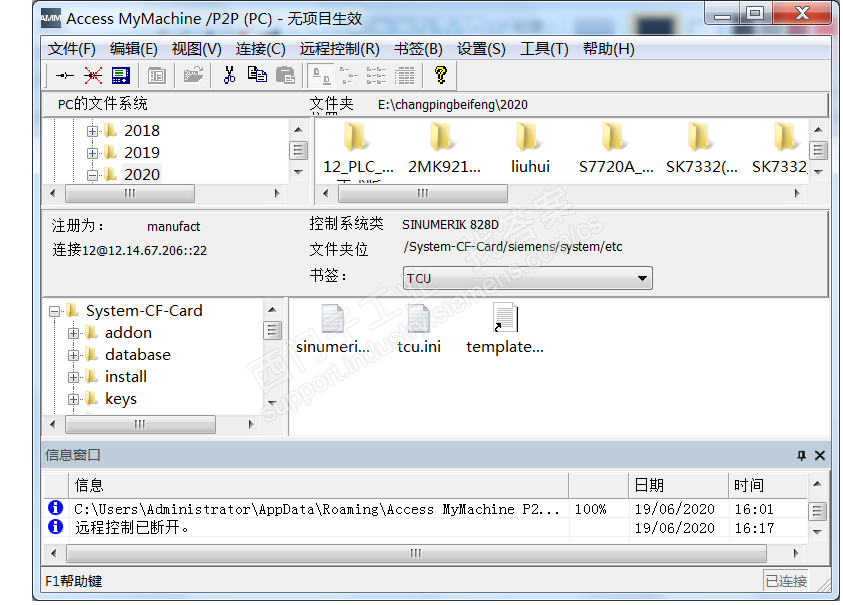The width and height of the screenshot is (843, 605).
Task: Expand the 2019 folder node
Action: coord(92,153)
